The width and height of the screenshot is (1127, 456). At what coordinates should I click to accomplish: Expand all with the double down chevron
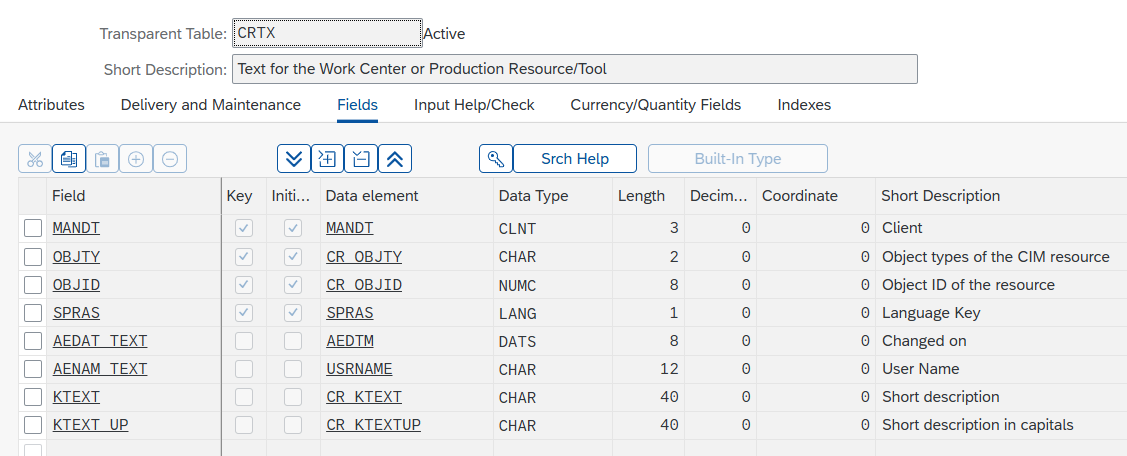click(x=294, y=159)
